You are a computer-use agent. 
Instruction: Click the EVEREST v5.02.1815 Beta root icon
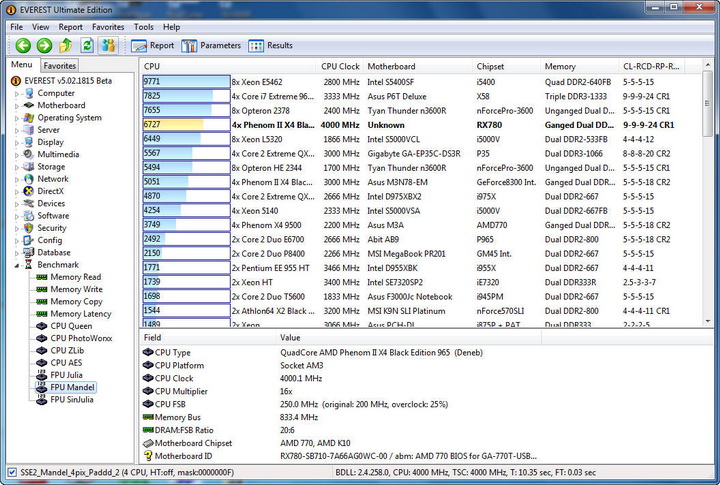[16, 81]
